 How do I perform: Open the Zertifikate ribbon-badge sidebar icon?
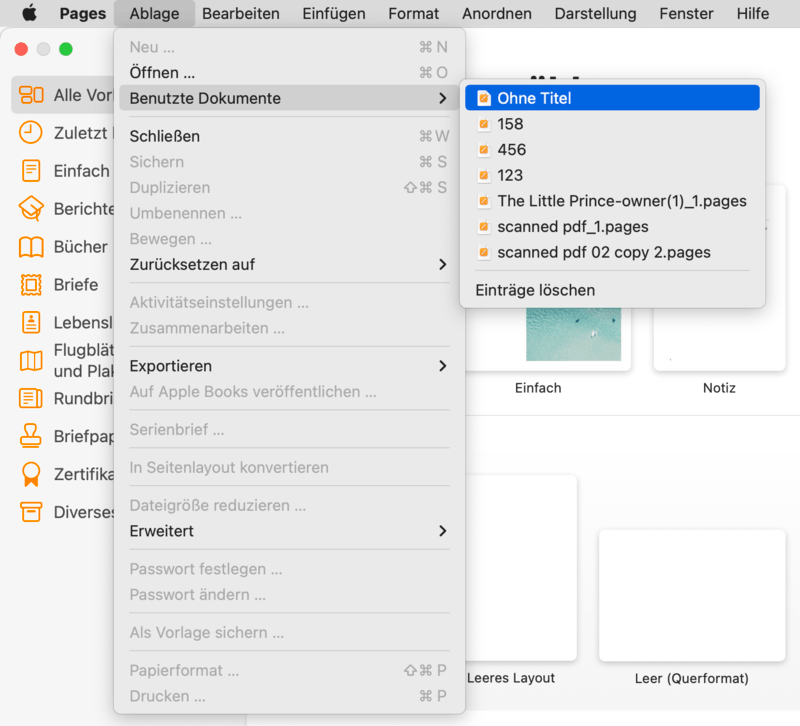coord(32,474)
